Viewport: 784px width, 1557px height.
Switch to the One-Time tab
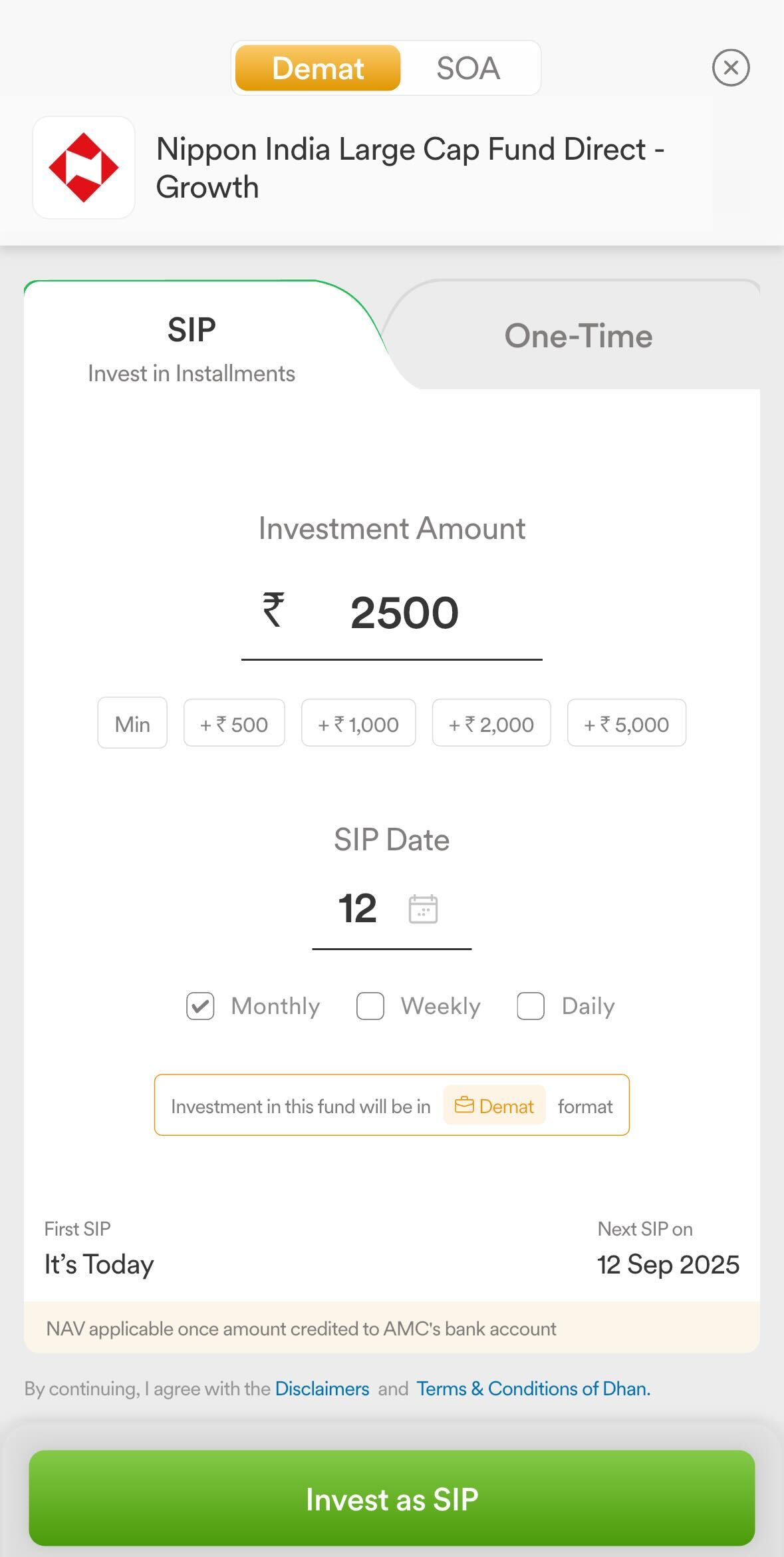[x=578, y=336]
